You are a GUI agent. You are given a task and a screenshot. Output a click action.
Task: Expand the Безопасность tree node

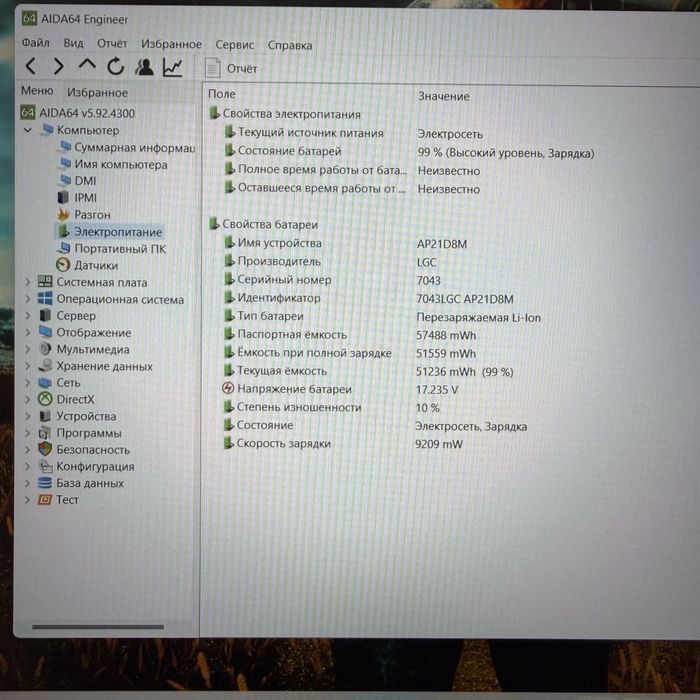click(28, 450)
